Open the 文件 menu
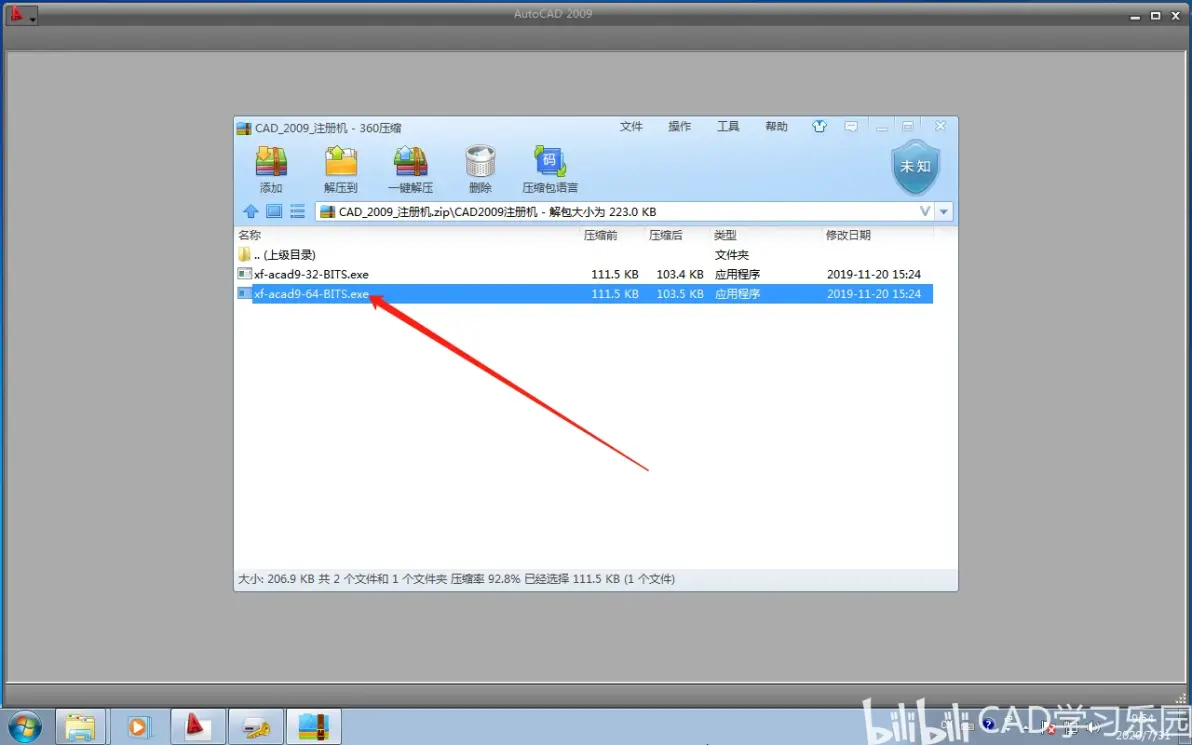This screenshot has height=745, width=1192. coord(631,126)
